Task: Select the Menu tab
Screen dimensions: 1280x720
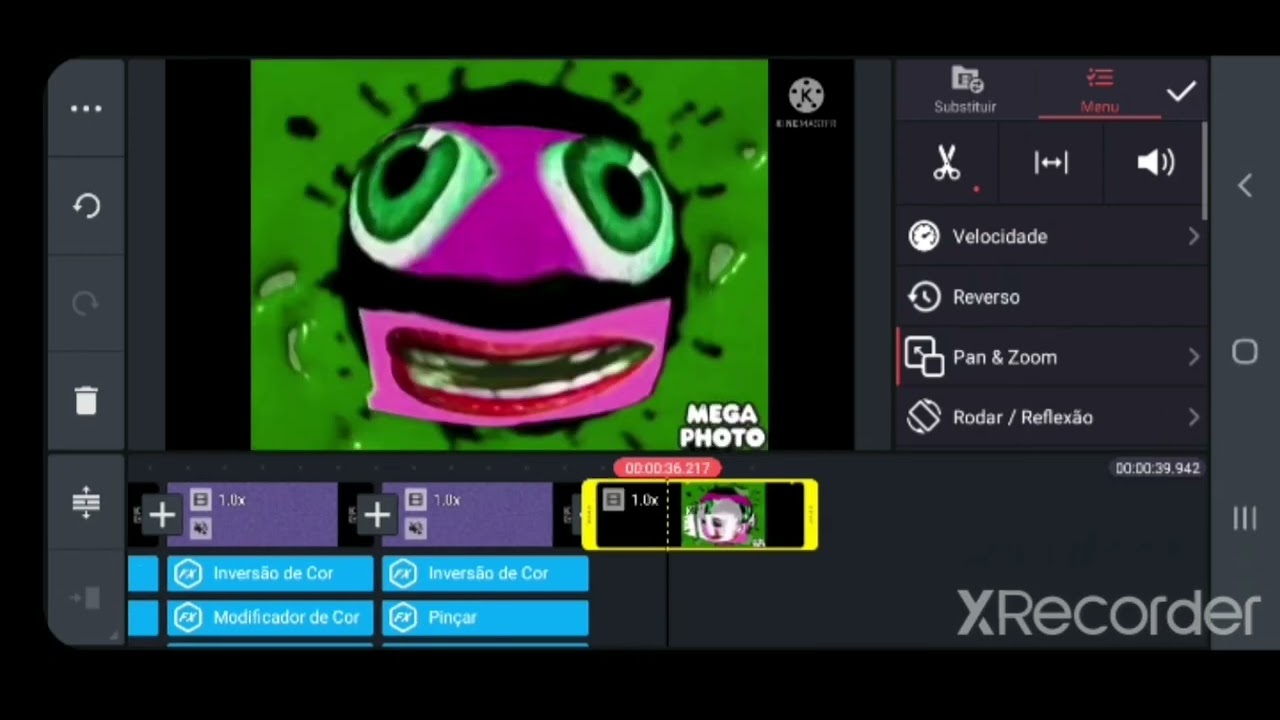Action: click(x=1099, y=91)
